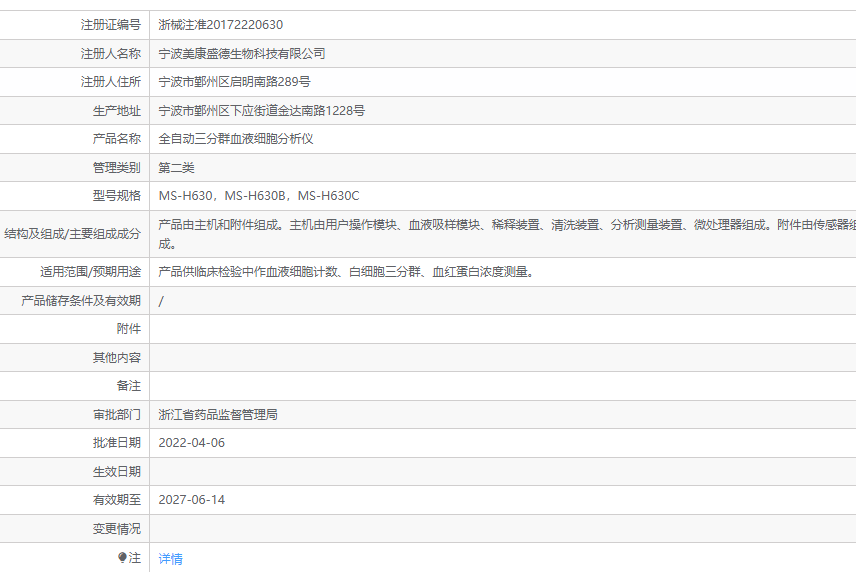Click the 生产地址 label
The height and width of the screenshot is (572, 856).
pos(117,111)
